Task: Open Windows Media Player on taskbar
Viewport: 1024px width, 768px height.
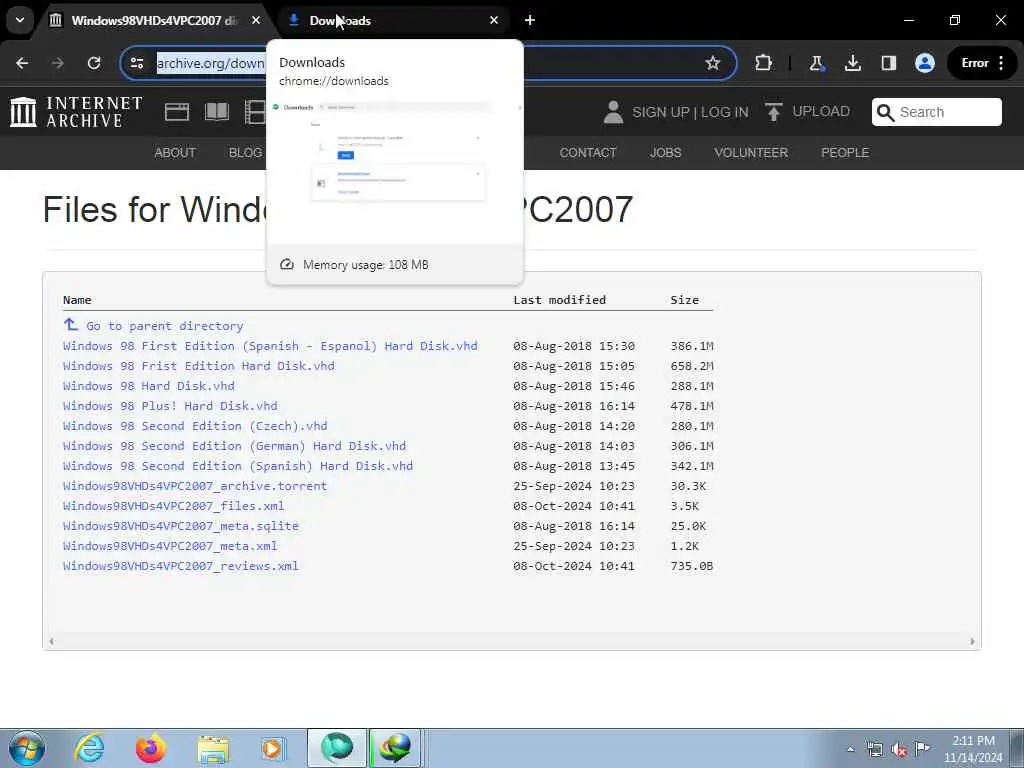Action: click(272, 748)
